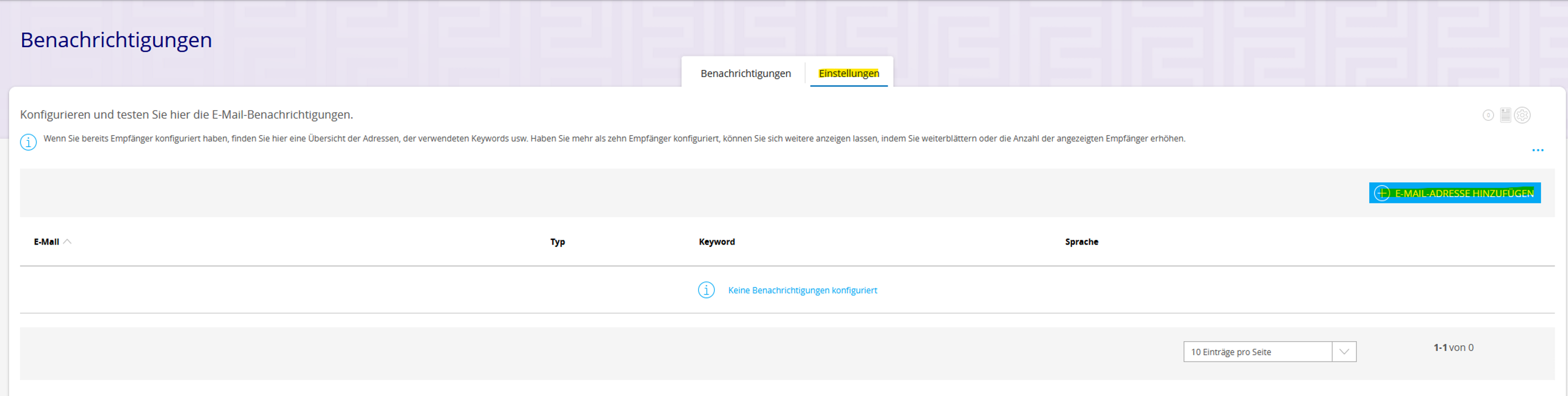Click the 'Benachrichtigungen' page heading
This screenshot has width=1568, height=396.
pyautogui.click(x=116, y=40)
